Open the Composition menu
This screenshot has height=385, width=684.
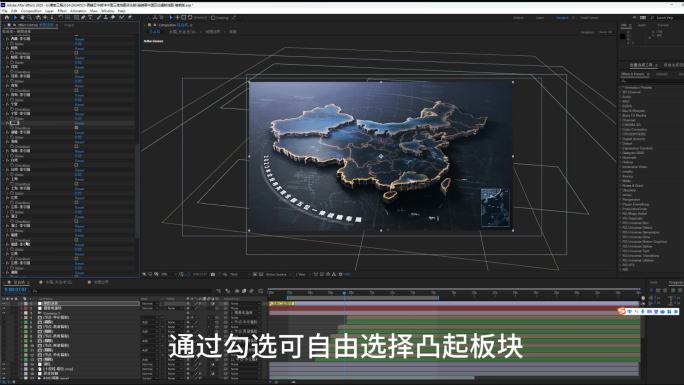[x=31, y=10]
